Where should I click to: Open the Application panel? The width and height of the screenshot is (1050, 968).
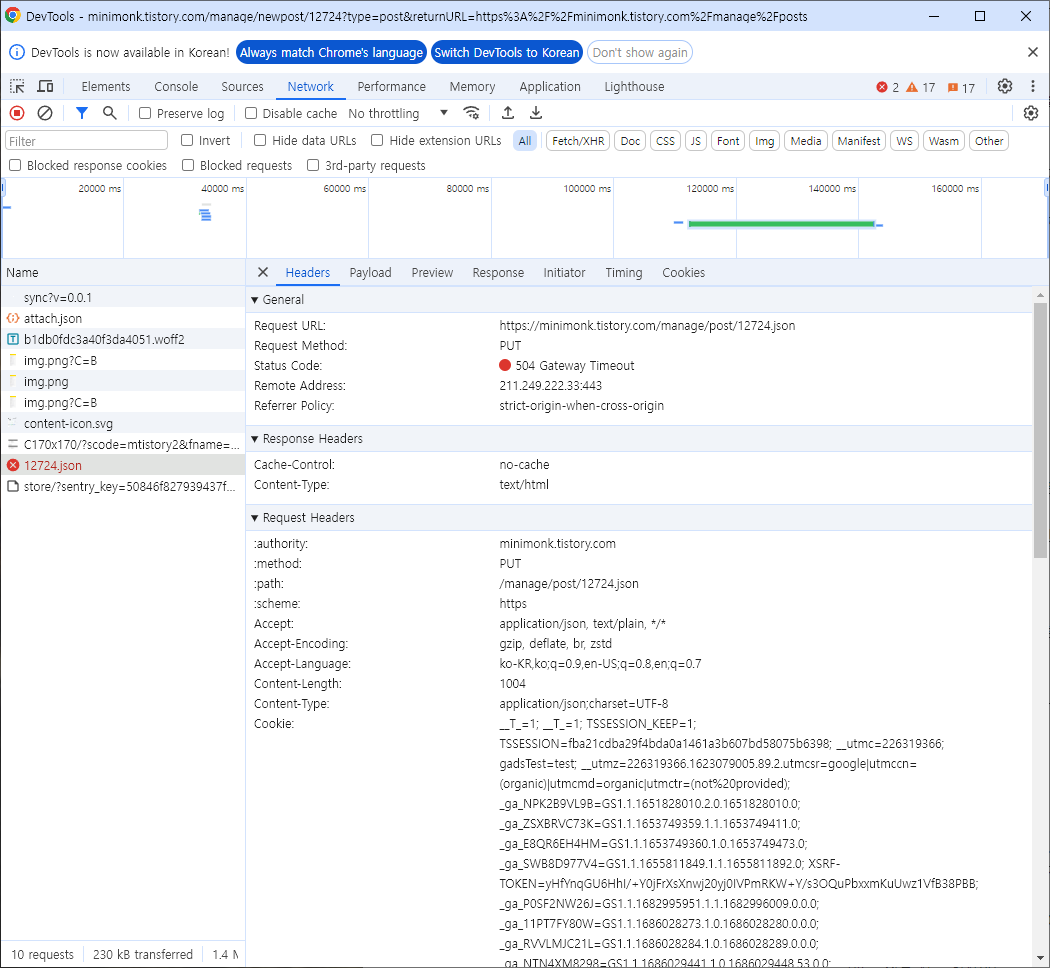tap(550, 86)
